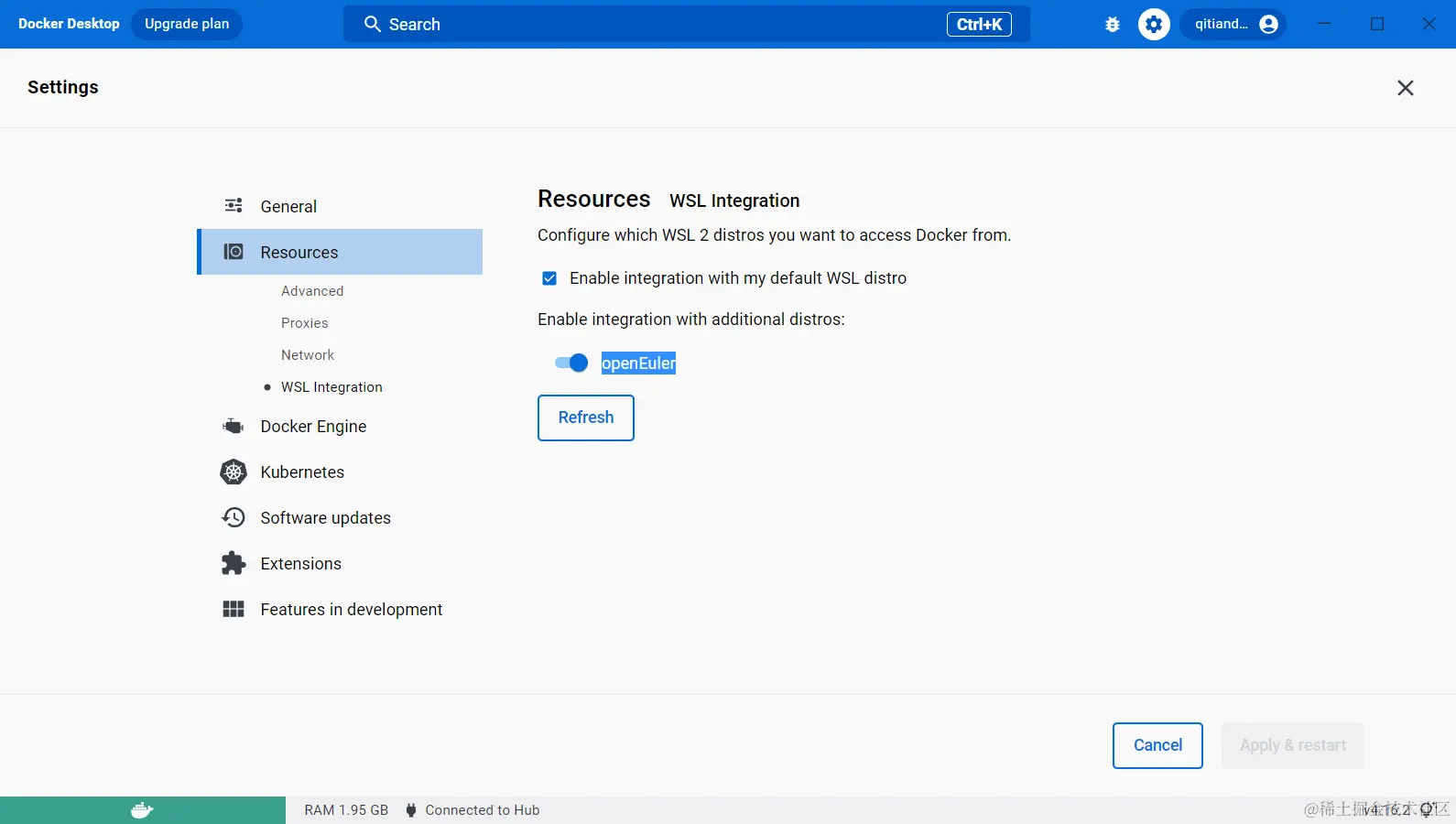
Task: Open the Network sub-item
Action: [x=308, y=355]
